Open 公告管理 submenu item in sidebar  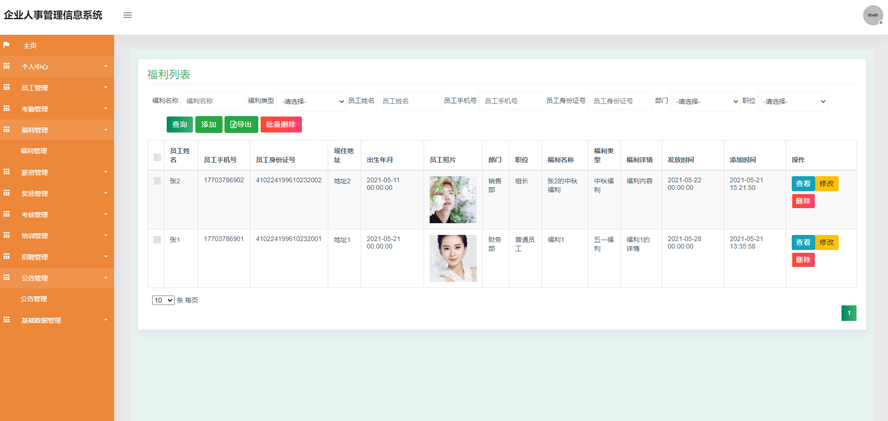point(34,299)
